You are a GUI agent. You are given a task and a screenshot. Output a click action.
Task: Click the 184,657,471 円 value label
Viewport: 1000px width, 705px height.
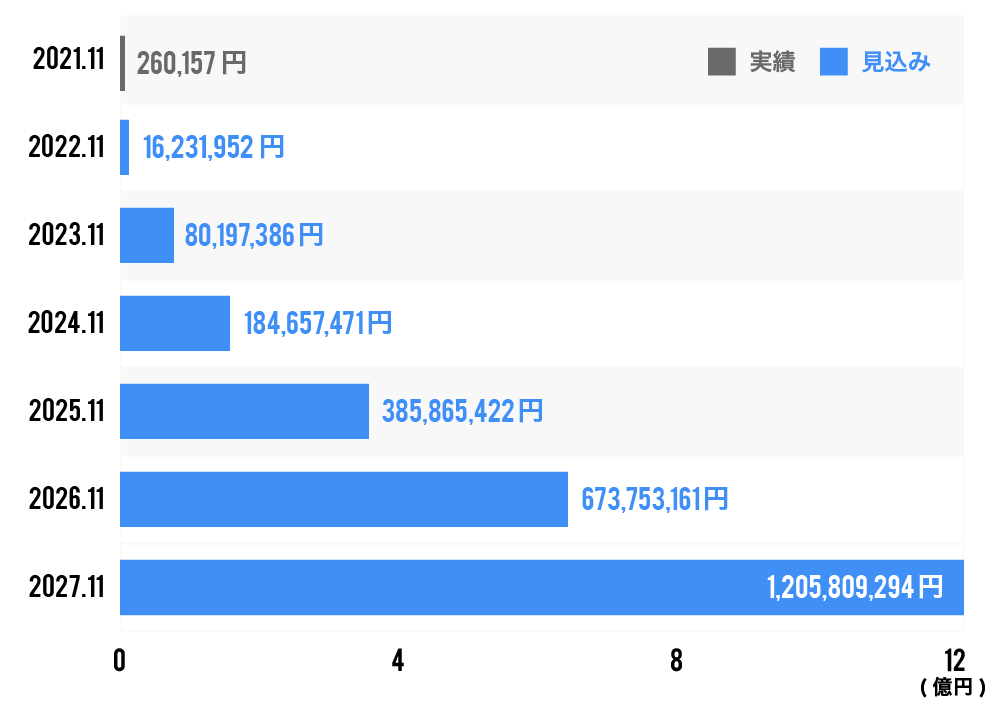click(318, 324)
